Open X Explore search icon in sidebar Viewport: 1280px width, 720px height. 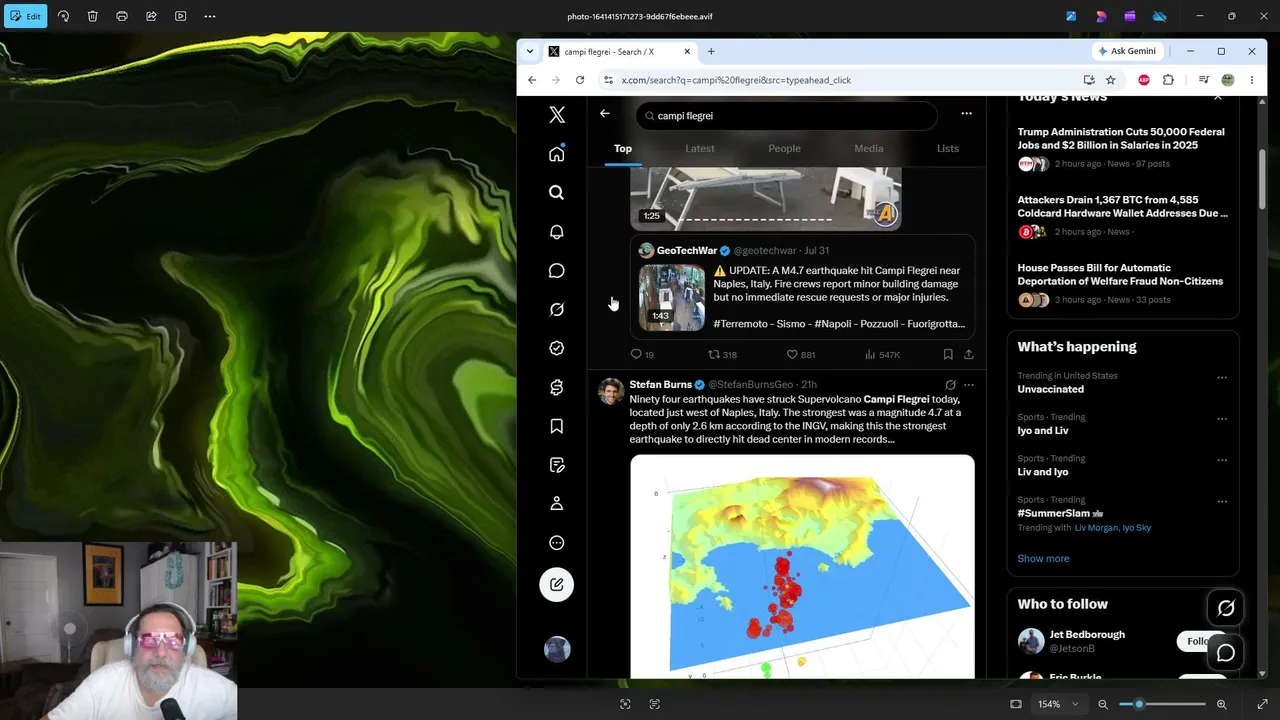pyautogui.click(x=557, y=193)
